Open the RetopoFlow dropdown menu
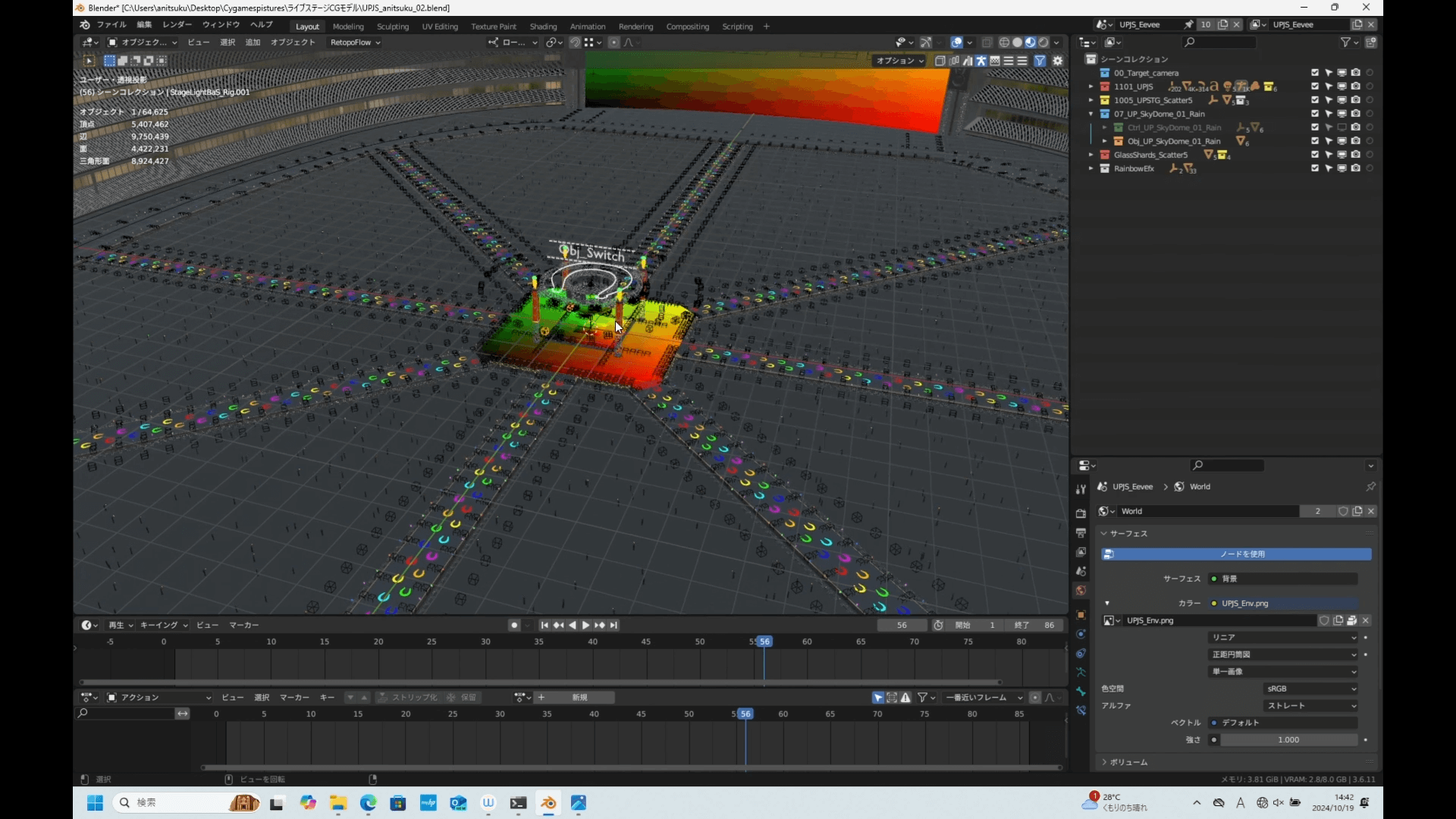The width and height of the screenshot is (1456, 819). click(355, 42)
